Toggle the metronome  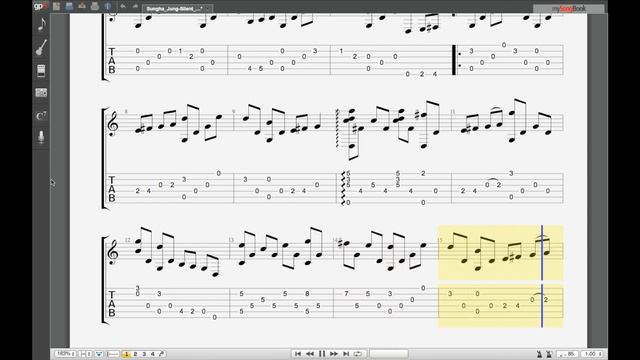click(x=539, y=354)
